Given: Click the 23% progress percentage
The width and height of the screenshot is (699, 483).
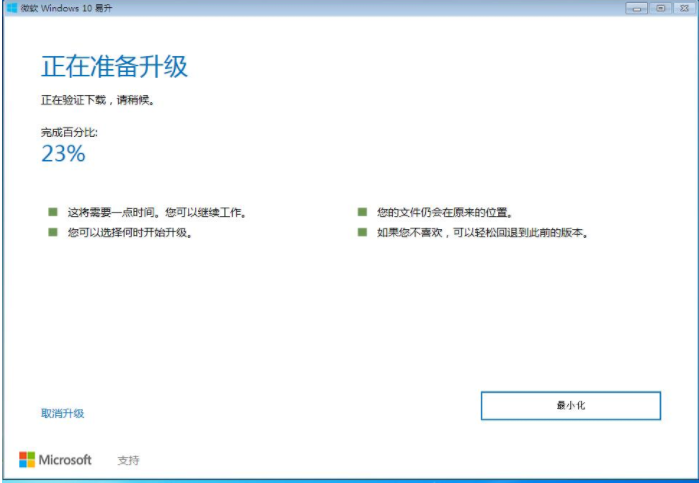Looking at the screenshot, I should tap(63, 153).
